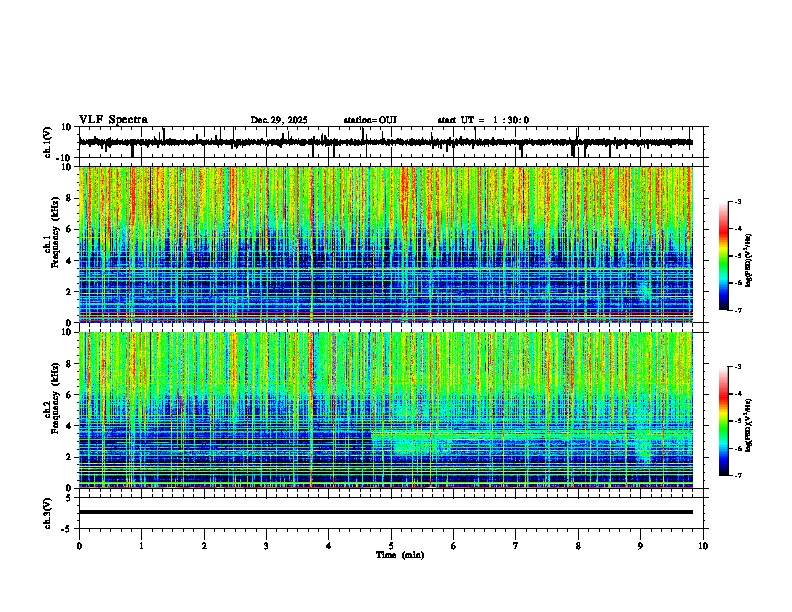792x612 pixels.
Task: Click the "ch.3(V)" axis label
Action: pos(48,513)
